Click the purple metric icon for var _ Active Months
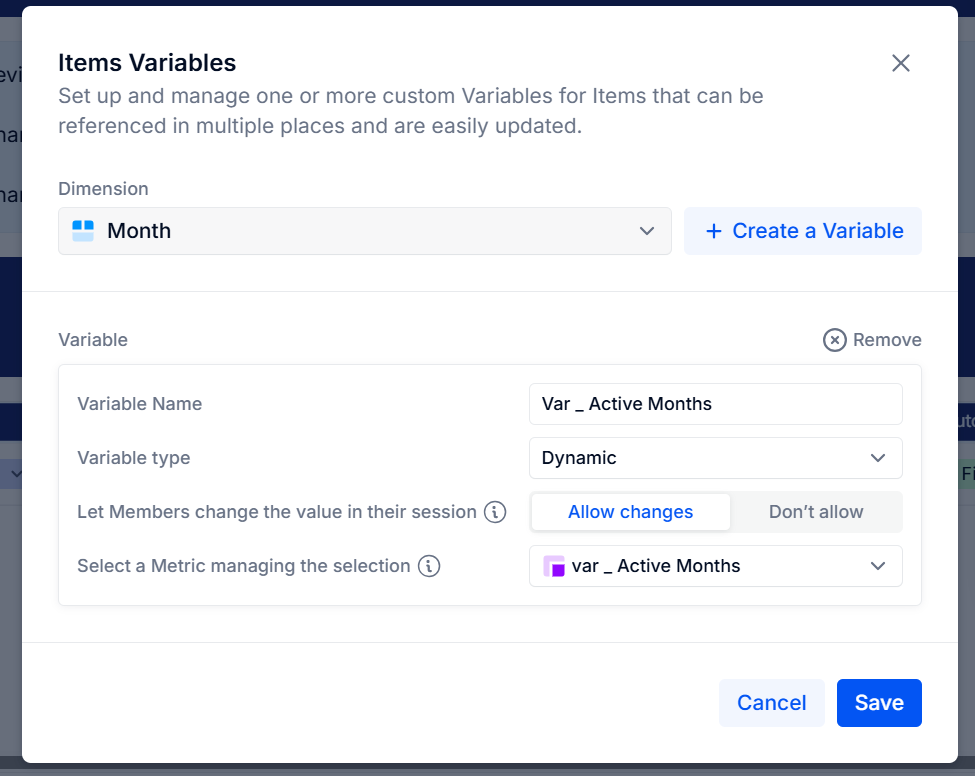This screenshot has height=776, width=975. click(554, 566)
